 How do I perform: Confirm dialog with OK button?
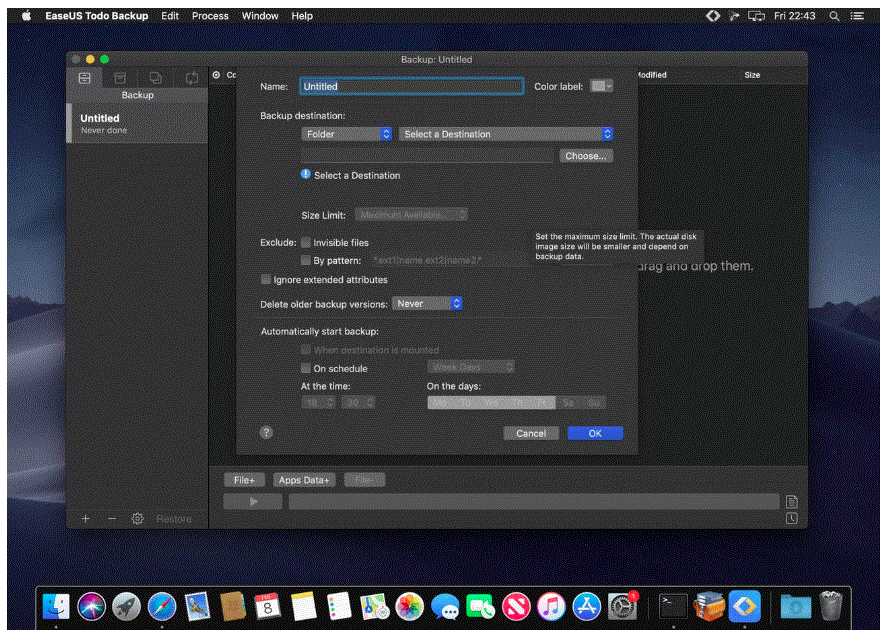595,433
